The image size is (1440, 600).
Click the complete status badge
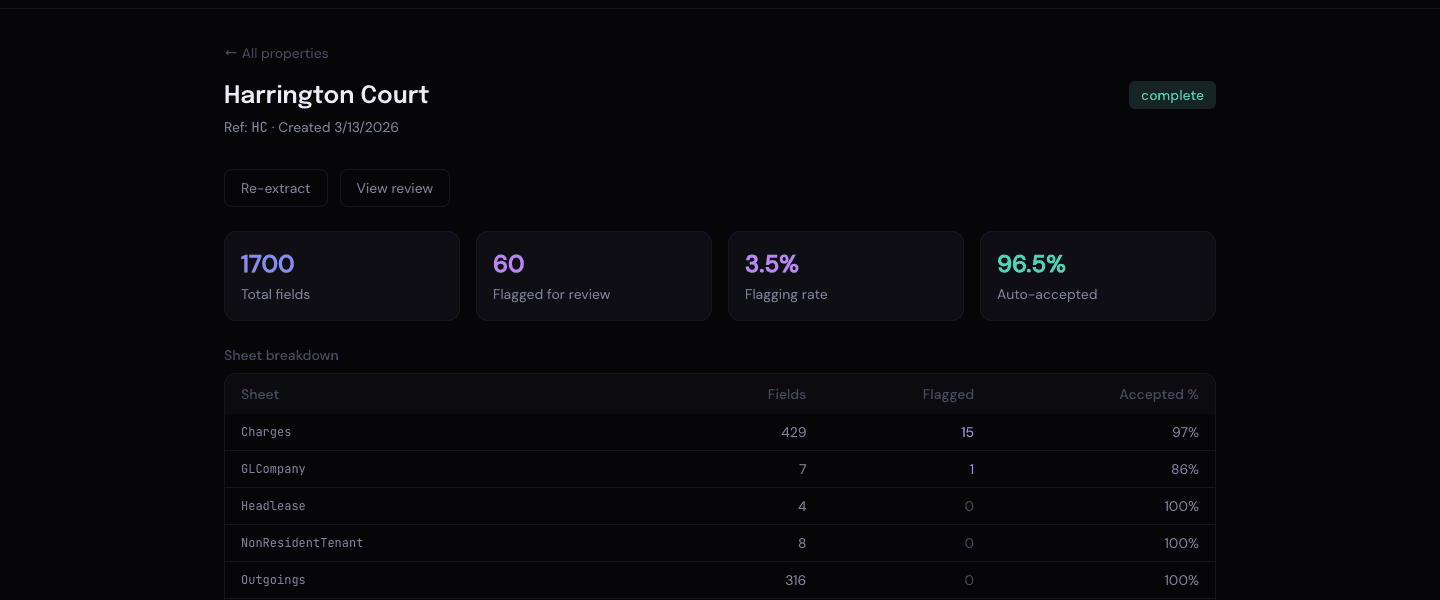(x=1172, y=95)
